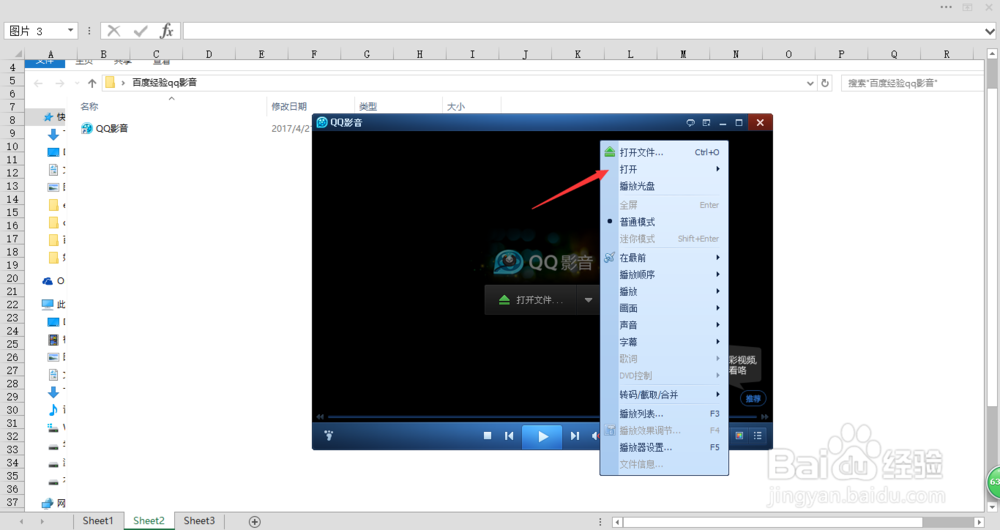
Task: Click the mini-mode icon in QQ影音 title bar
Action: [x=706, y=122]
